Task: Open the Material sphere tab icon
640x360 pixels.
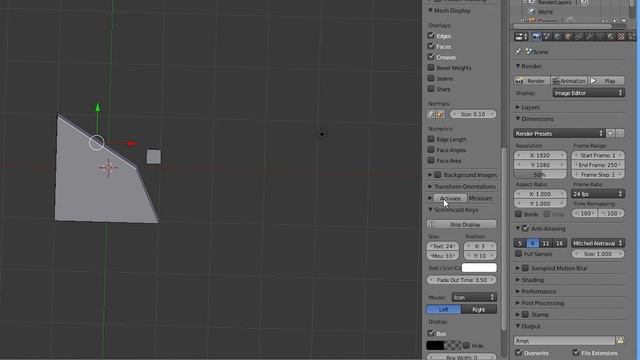Action: [x=611, y=37]
